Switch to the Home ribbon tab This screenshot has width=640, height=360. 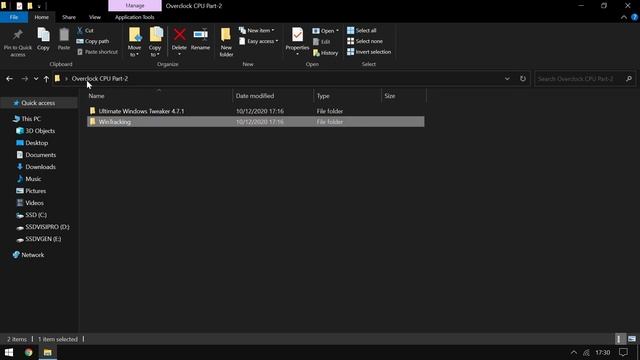[42, 17]
